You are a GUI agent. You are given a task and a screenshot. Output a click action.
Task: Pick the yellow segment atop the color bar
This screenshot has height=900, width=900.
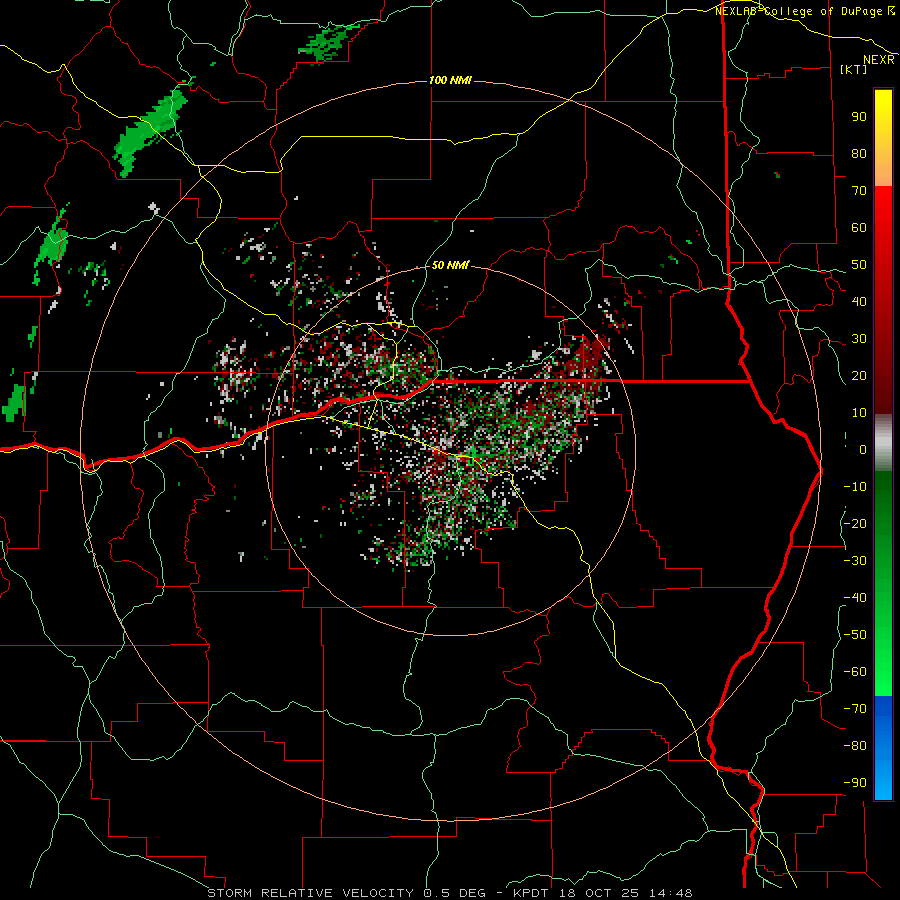tap(883, 138)
